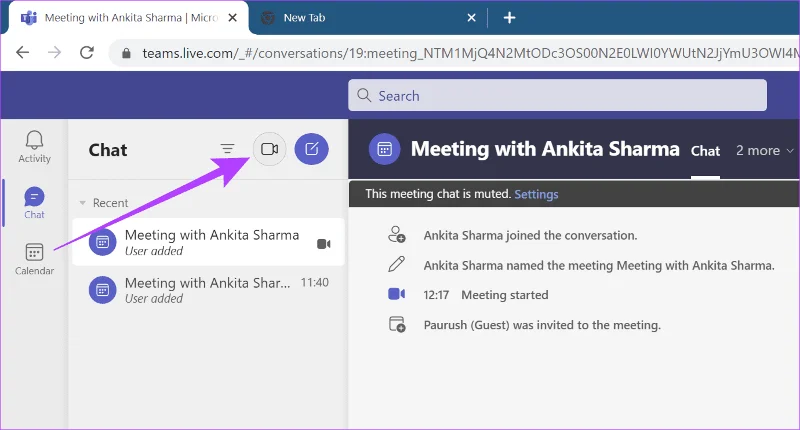
Task: Open the Activity bell in the sidebar
Action: coord(34,147)
